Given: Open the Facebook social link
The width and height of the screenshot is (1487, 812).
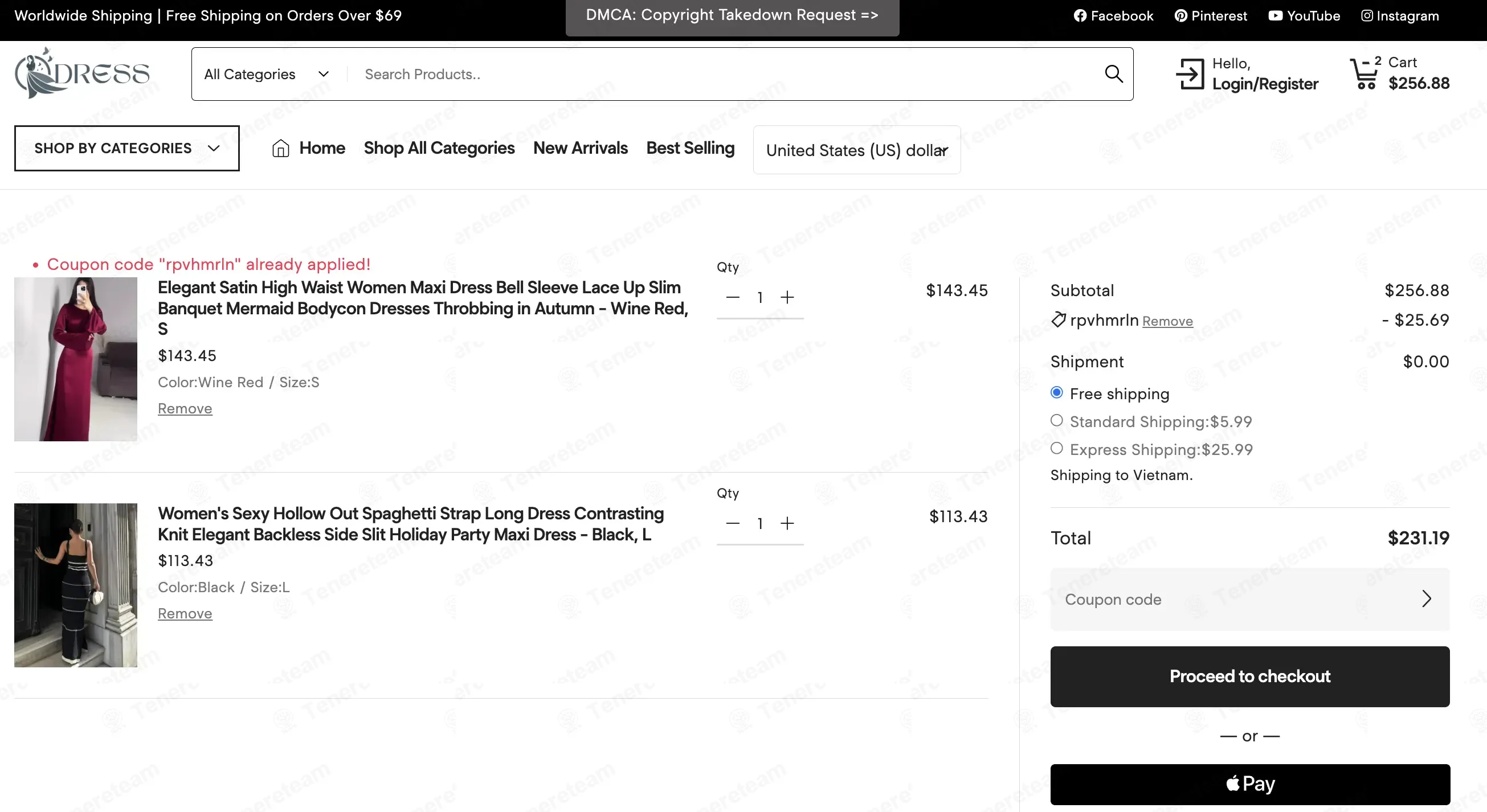Looking at the screenshot, I should point(1113,15).
